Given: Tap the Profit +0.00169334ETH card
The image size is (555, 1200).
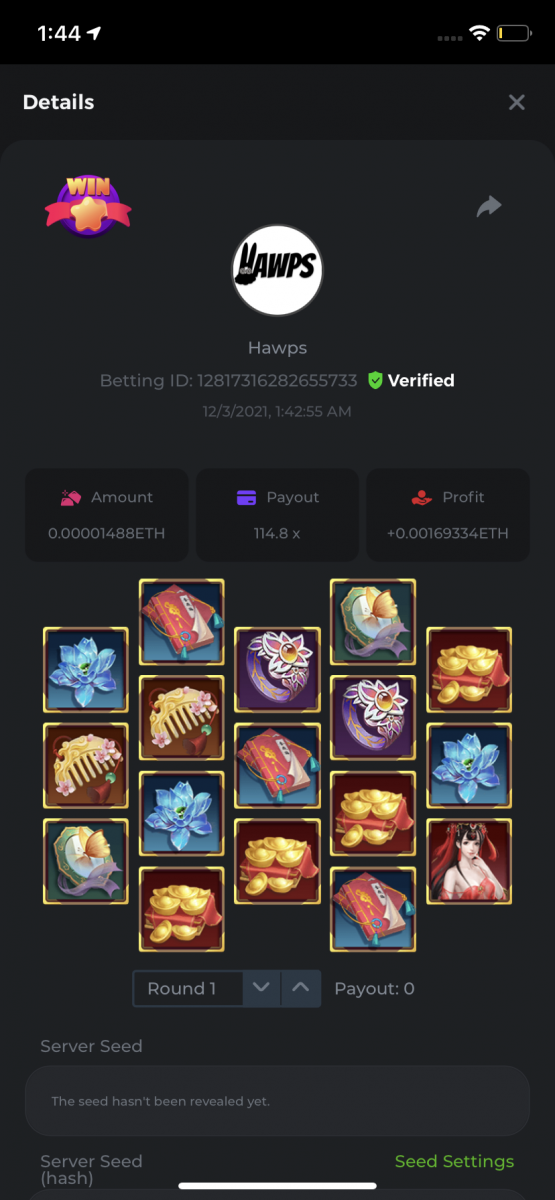Looking at the screenshot, I should pos(448,514).
